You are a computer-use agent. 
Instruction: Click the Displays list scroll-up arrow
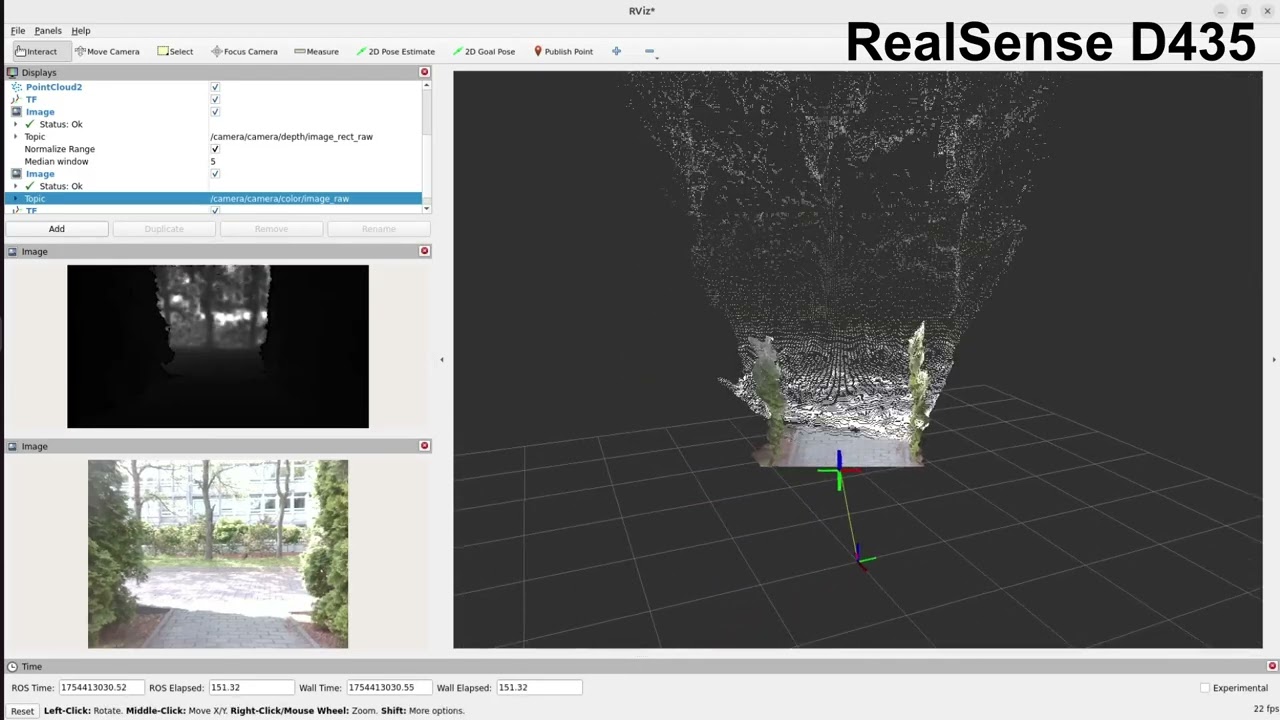(427, 85)
